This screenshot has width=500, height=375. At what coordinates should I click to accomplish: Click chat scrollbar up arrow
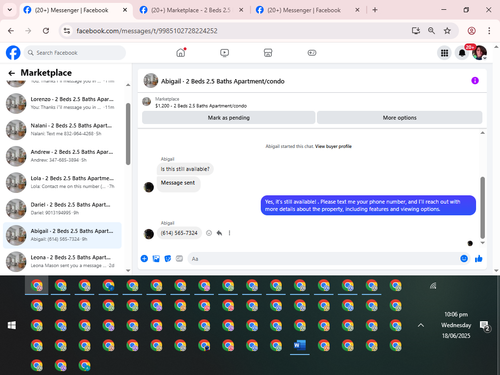click(x=482, y=133)
